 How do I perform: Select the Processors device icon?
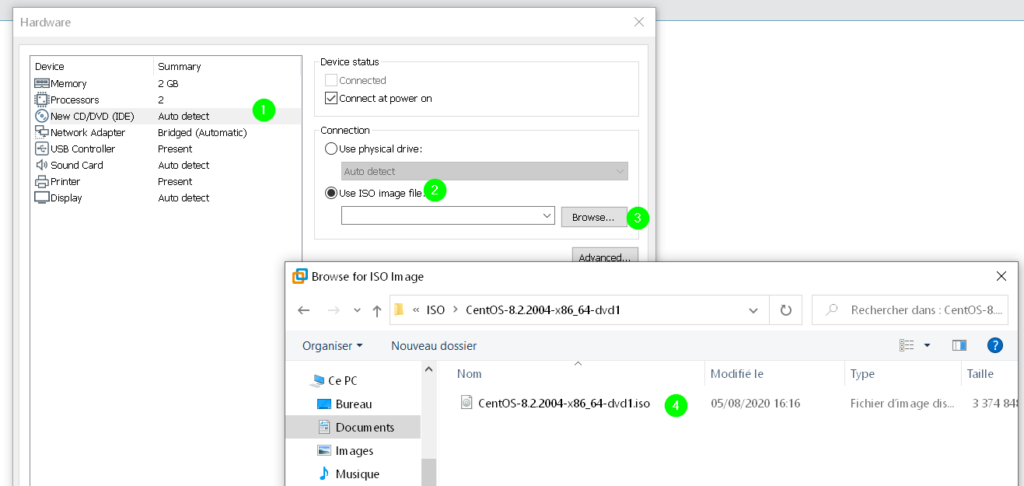point(42,100)
